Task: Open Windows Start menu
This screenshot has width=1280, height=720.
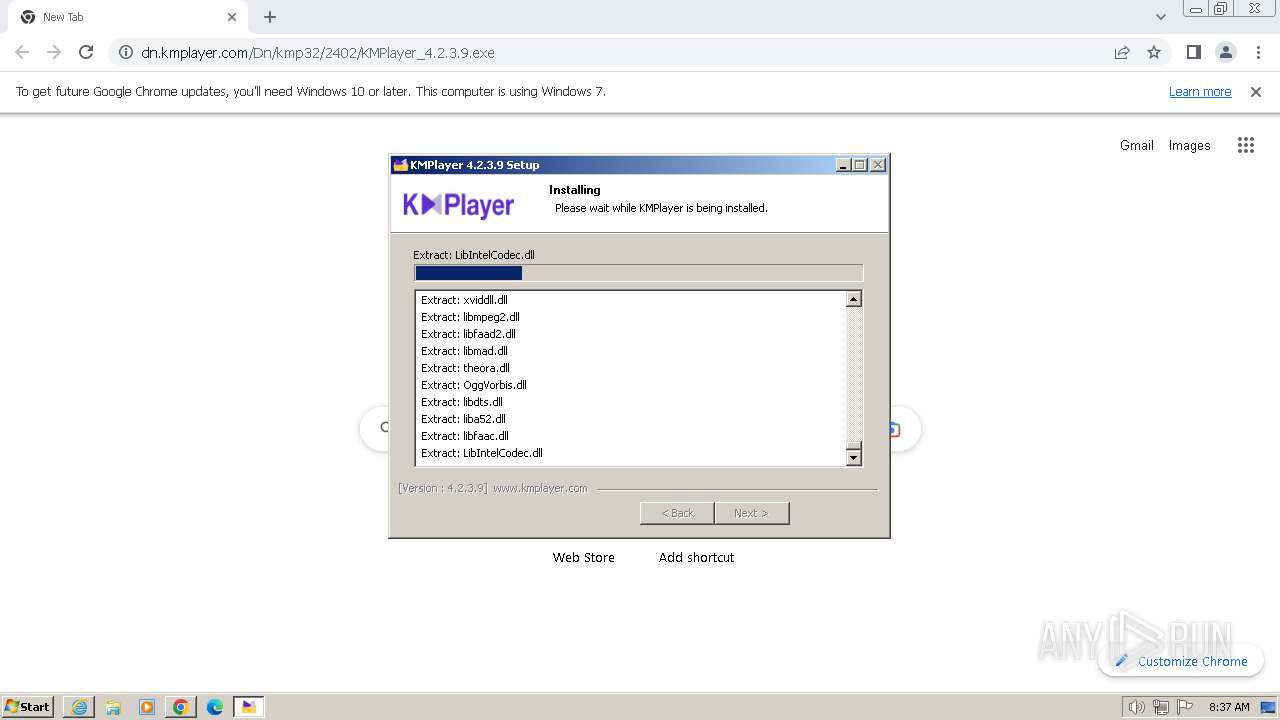Action: pos(27,706)
